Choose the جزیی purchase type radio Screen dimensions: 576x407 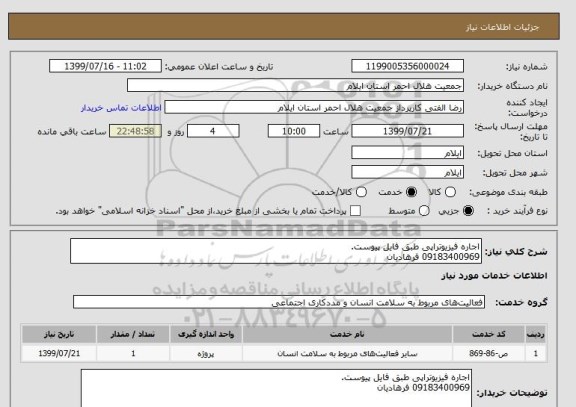pyautogui.click(x=468, y=211)
